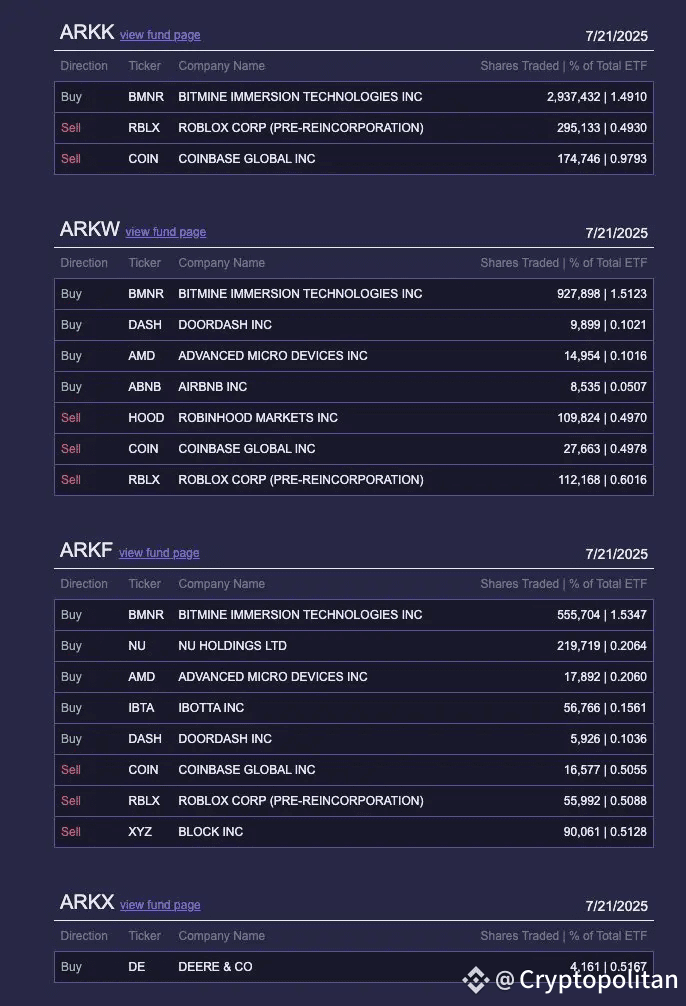Click ARKW Ticker column header
This screenshot has height=1006, width=686.
point(144,262)
